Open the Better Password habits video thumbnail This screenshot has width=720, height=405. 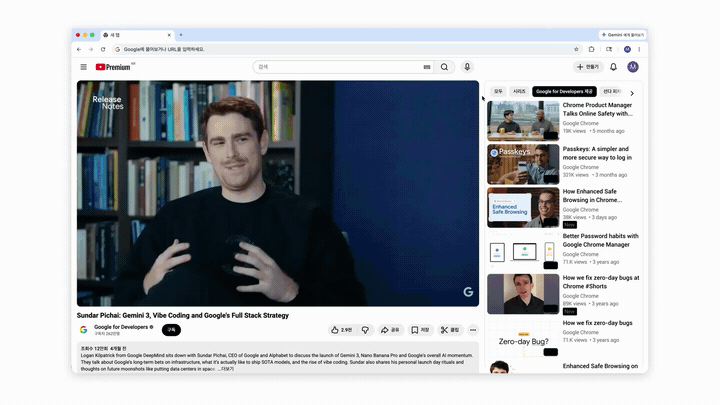(x=523, y=251)
